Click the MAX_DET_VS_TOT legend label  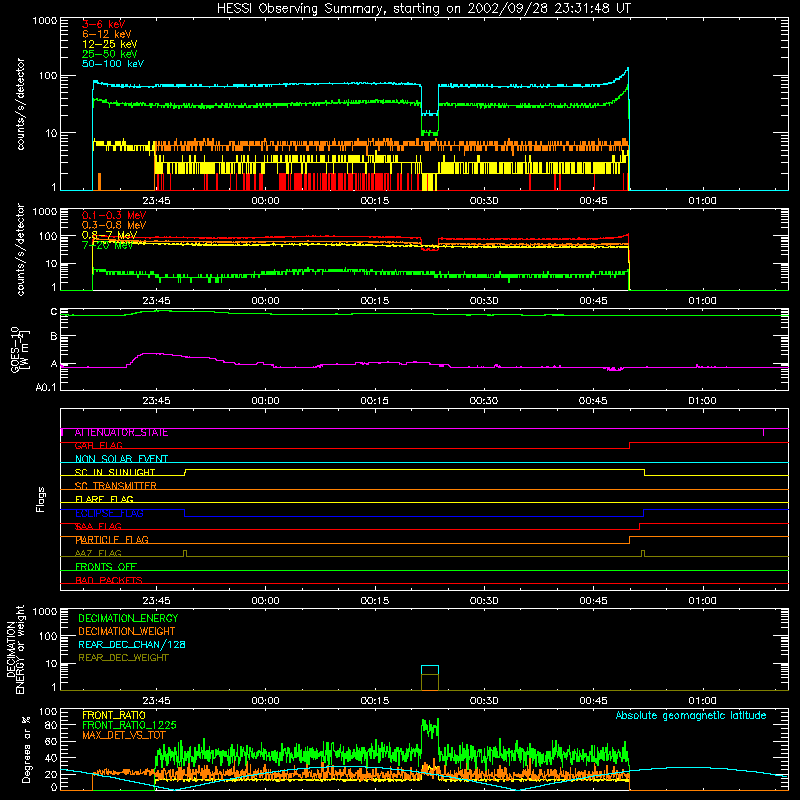[x=123, y=735]
